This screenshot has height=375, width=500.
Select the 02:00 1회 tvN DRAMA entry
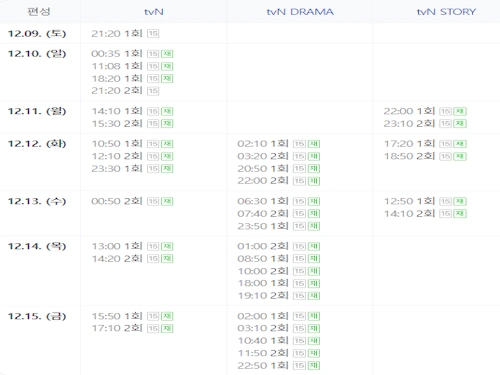[x=263, y=316]
